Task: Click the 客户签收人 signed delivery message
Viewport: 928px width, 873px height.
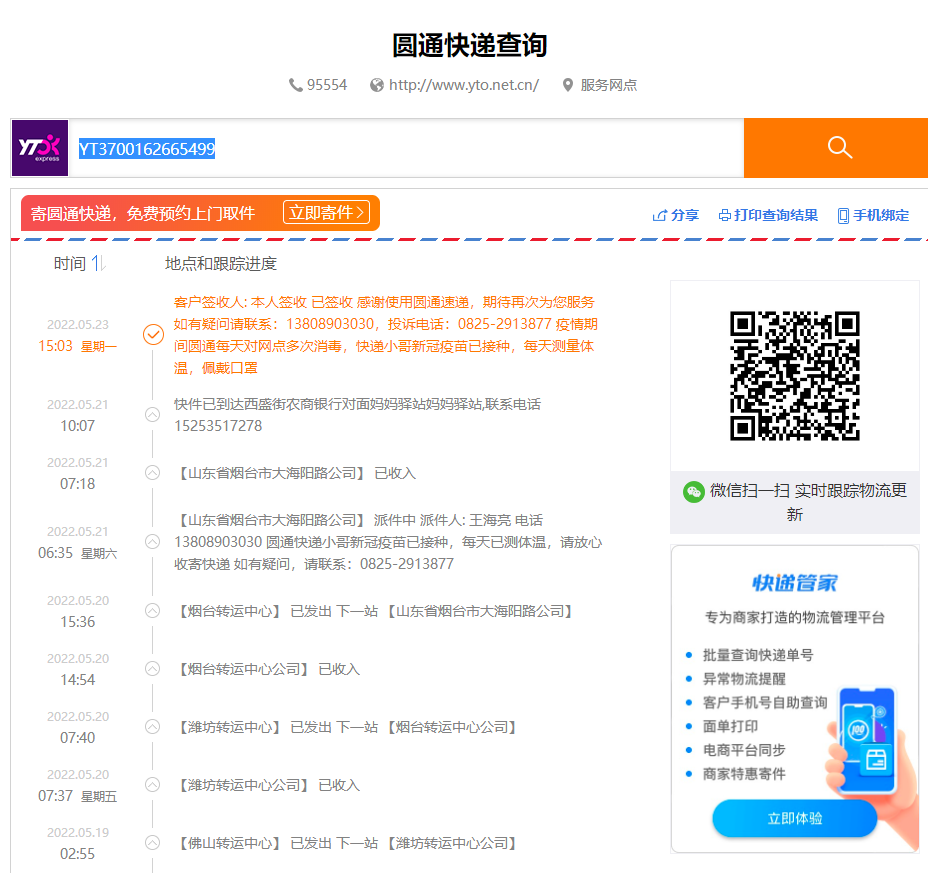Action: (386, 335)
